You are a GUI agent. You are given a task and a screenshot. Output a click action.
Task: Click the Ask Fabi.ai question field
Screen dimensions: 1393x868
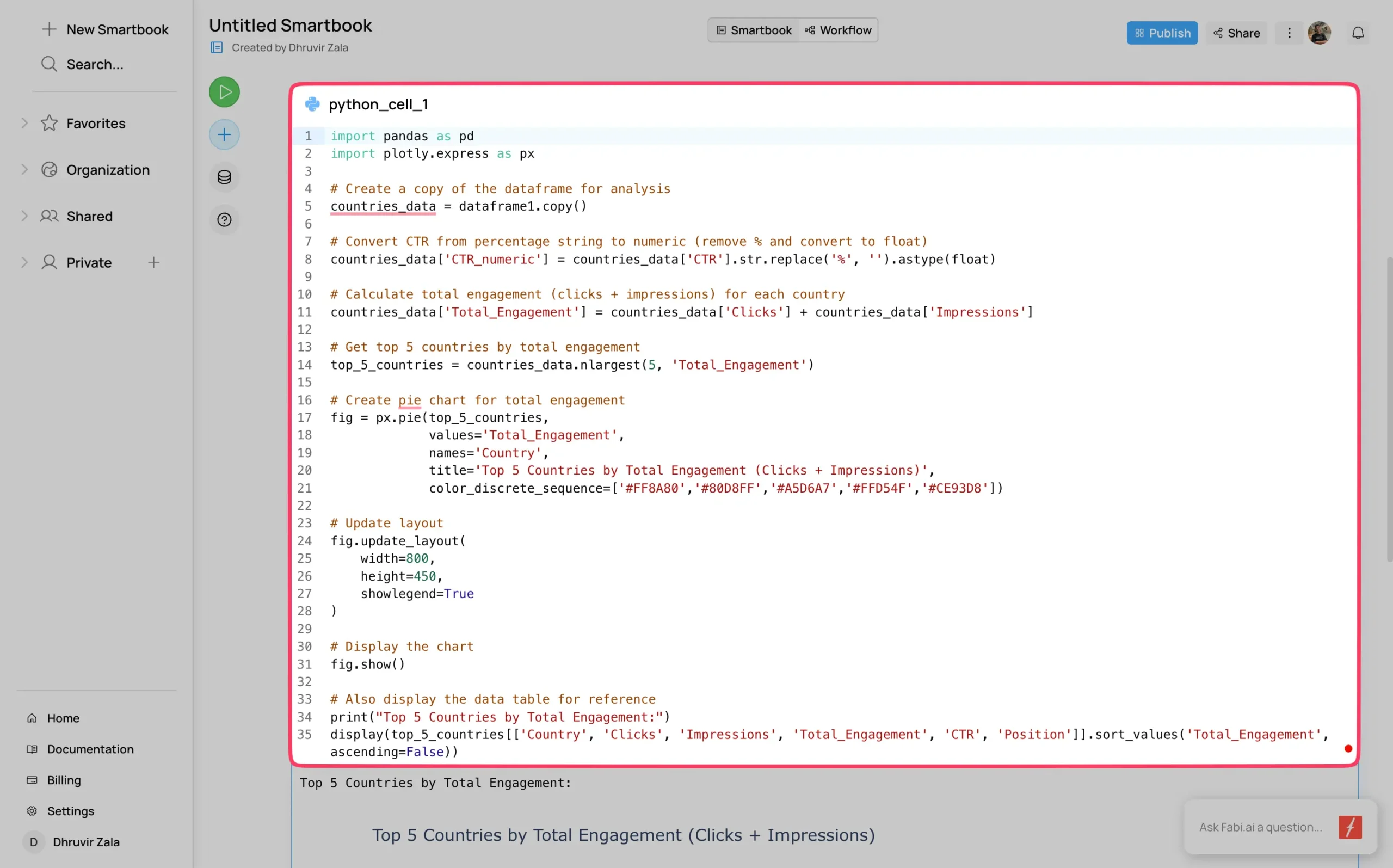[x=1260, y=827]
